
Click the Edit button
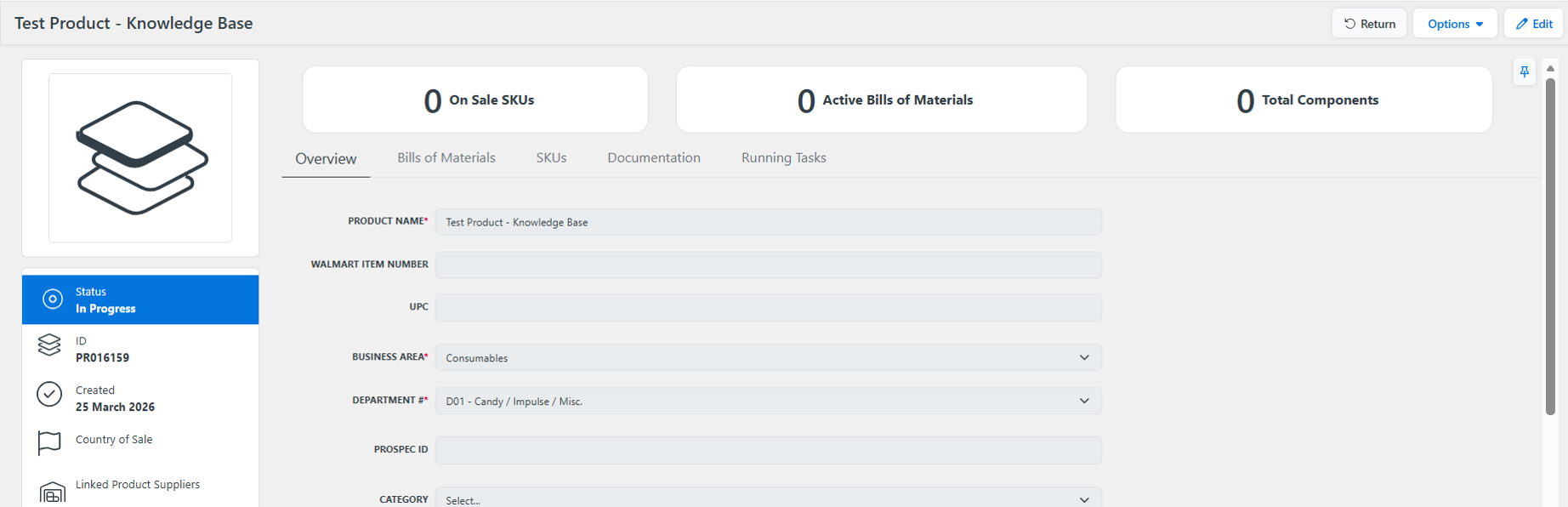click(1534, 24)
